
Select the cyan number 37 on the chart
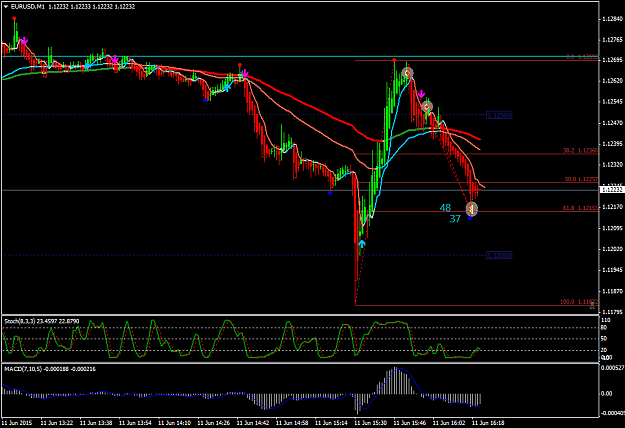(x=455, y=219)
